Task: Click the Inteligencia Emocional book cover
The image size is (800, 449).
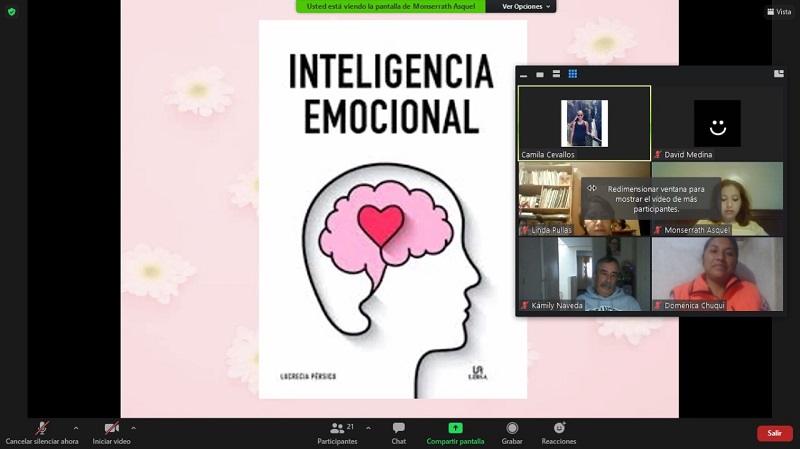Action: (393, 209)
